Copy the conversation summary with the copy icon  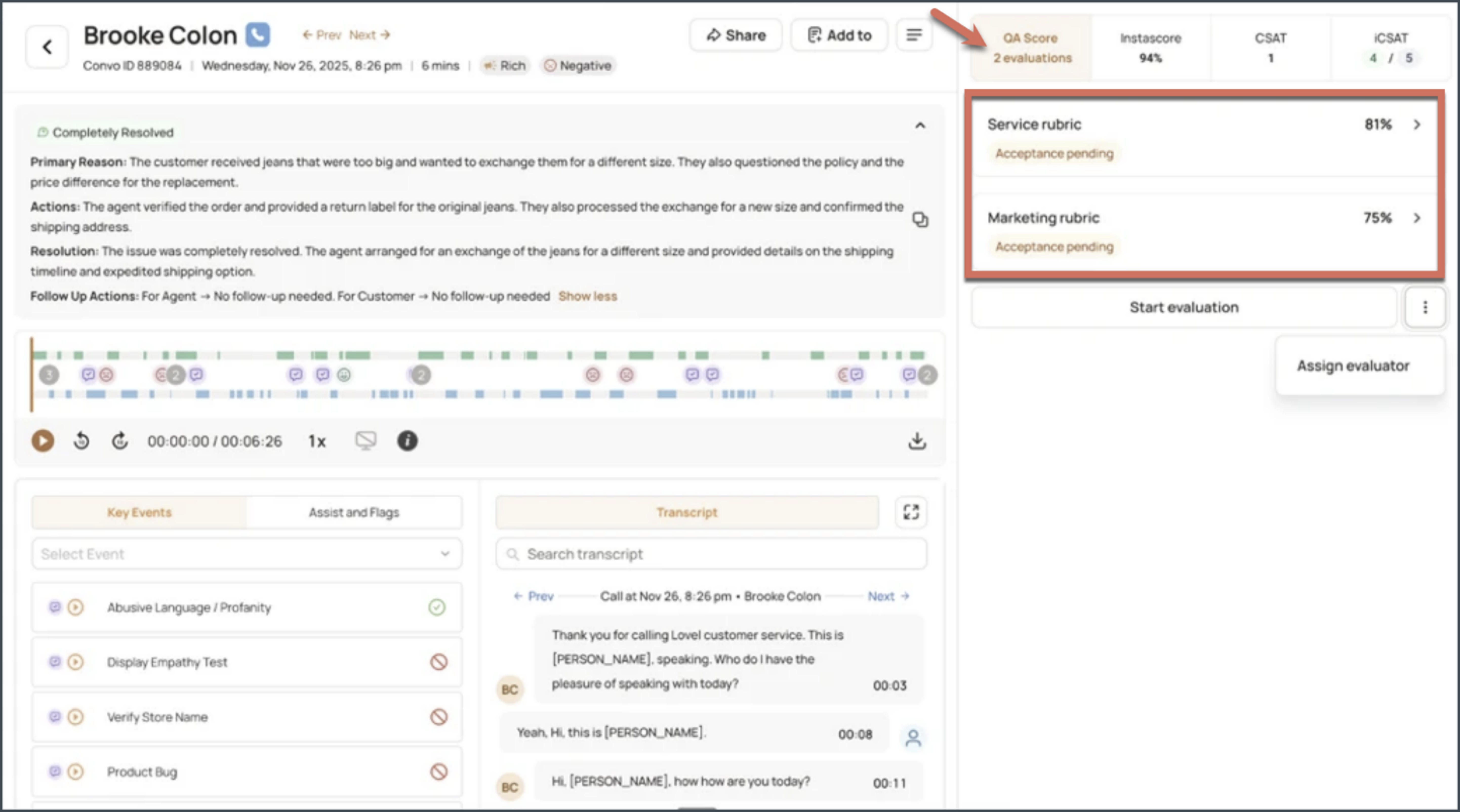(x=920, y=219)
